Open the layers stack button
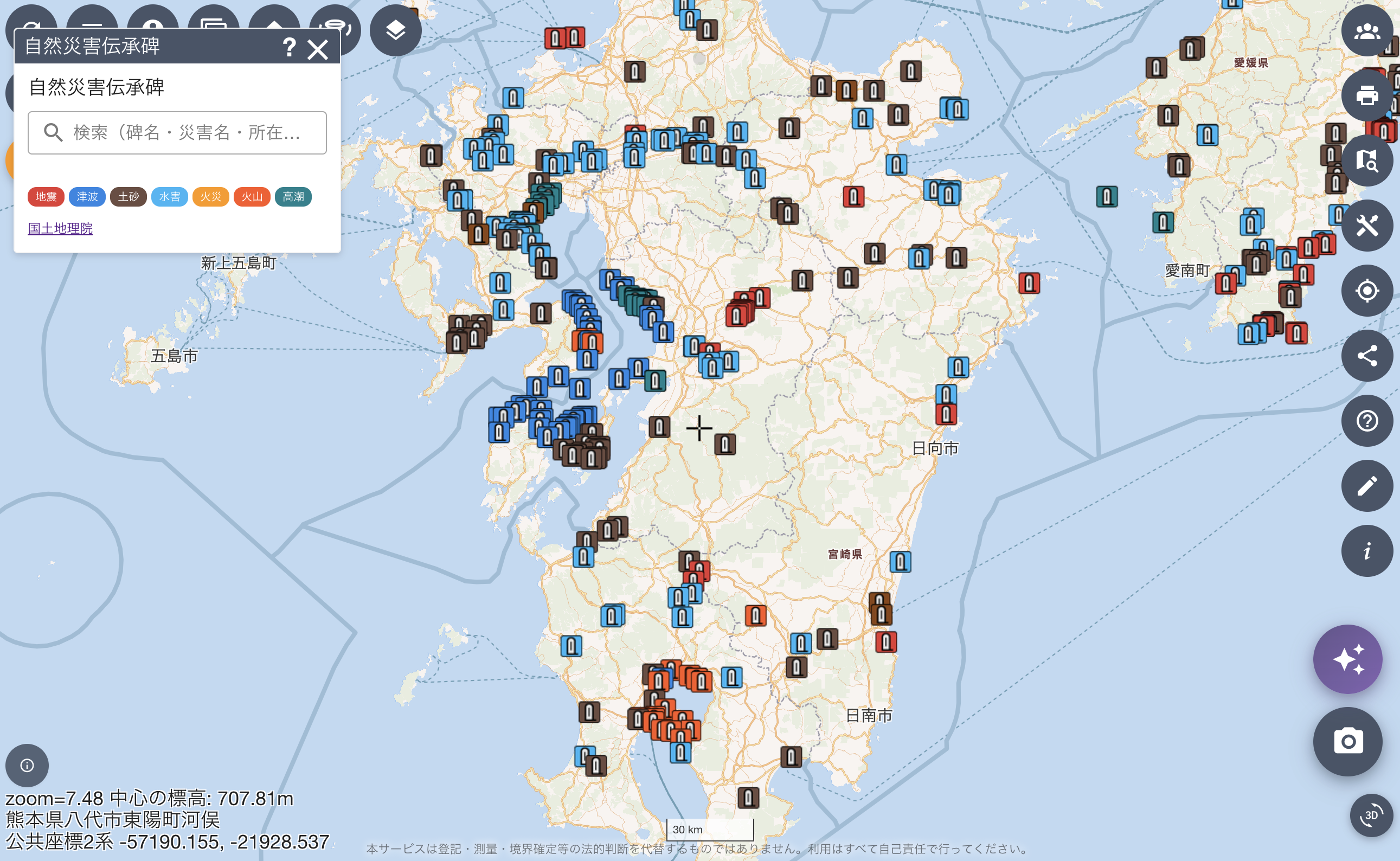 pos(395,30)
